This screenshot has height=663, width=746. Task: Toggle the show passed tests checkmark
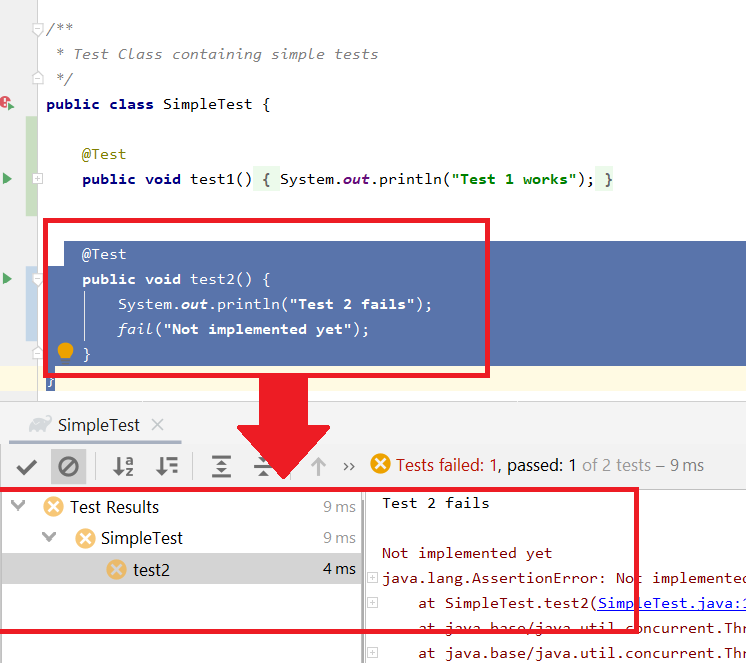tap(27, 466)
